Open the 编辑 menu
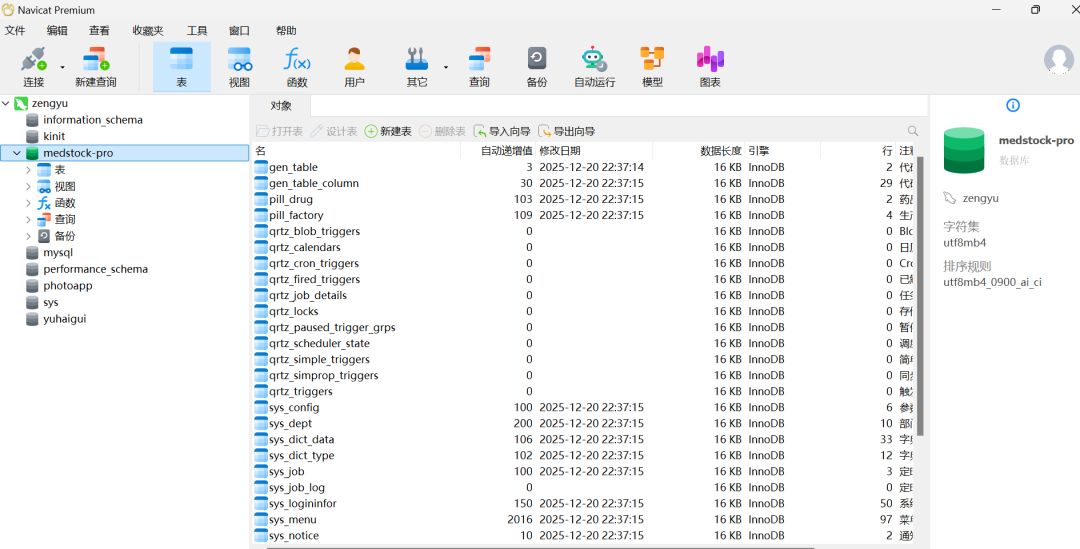The image size is (1080, 549). tap(57, 30)
